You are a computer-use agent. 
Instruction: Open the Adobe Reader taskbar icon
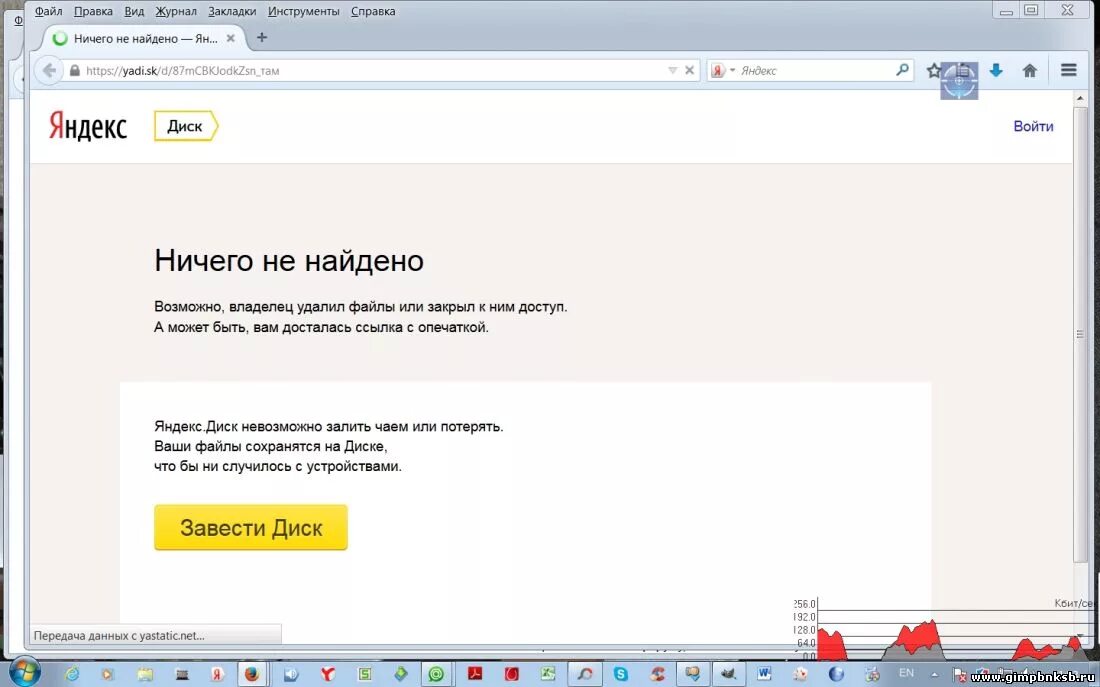(475, 674)
